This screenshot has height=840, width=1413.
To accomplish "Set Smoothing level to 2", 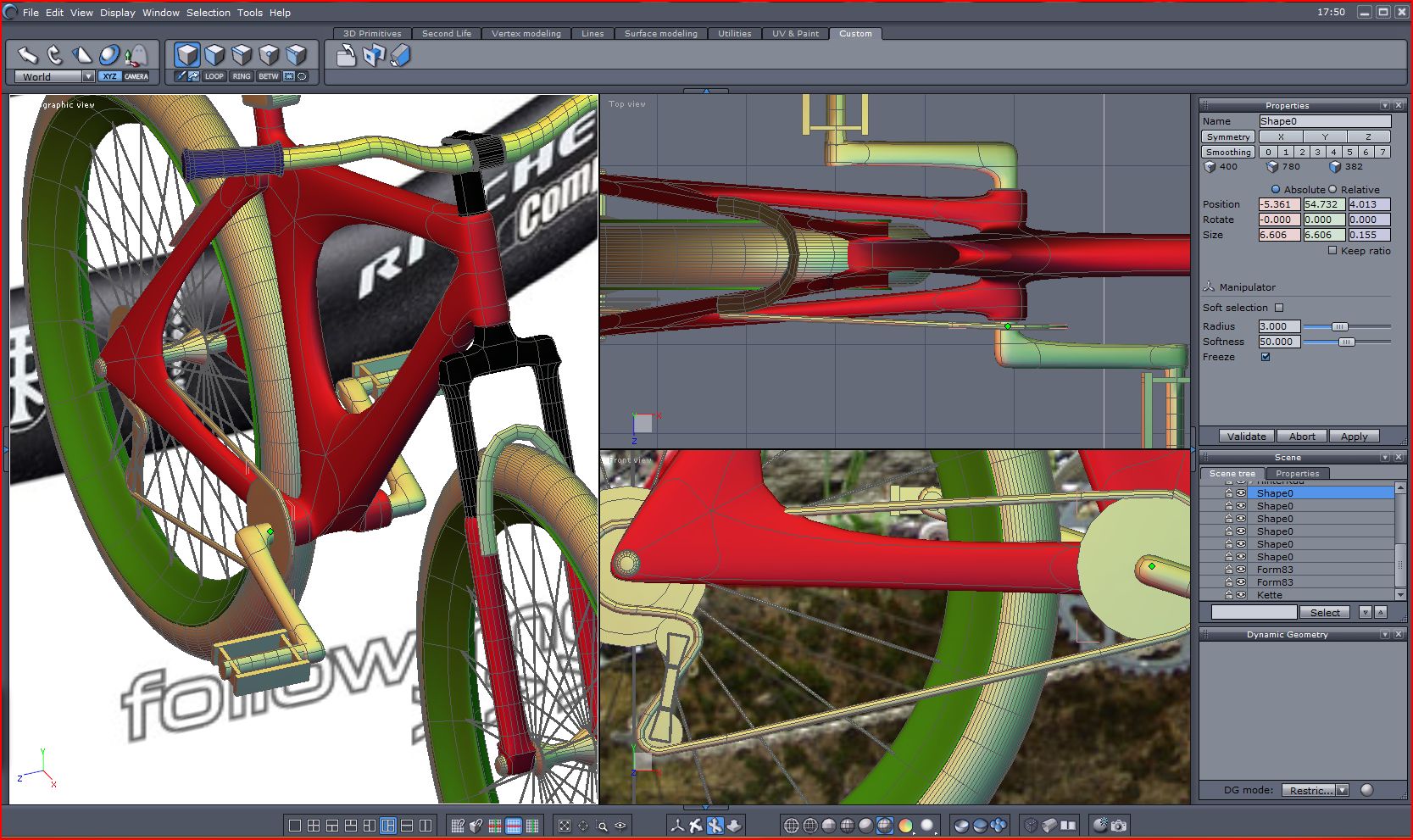I will (1301, 152).
